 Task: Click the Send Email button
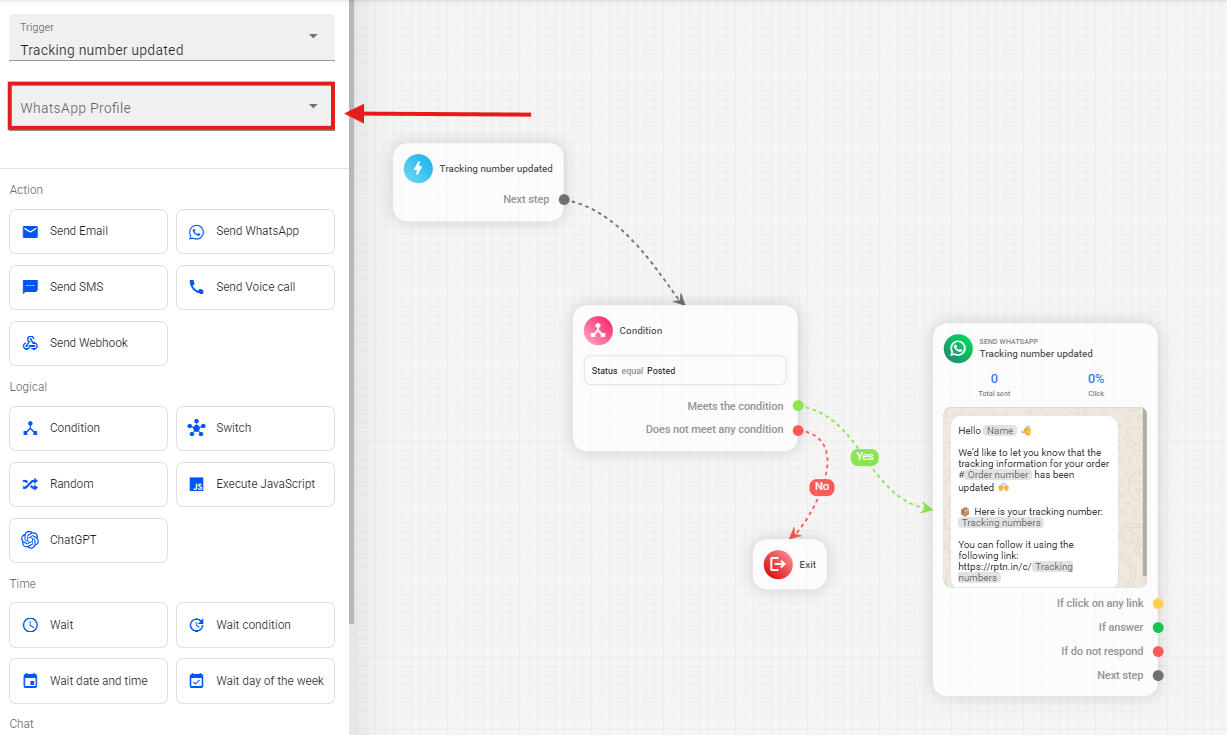(88, 231)
